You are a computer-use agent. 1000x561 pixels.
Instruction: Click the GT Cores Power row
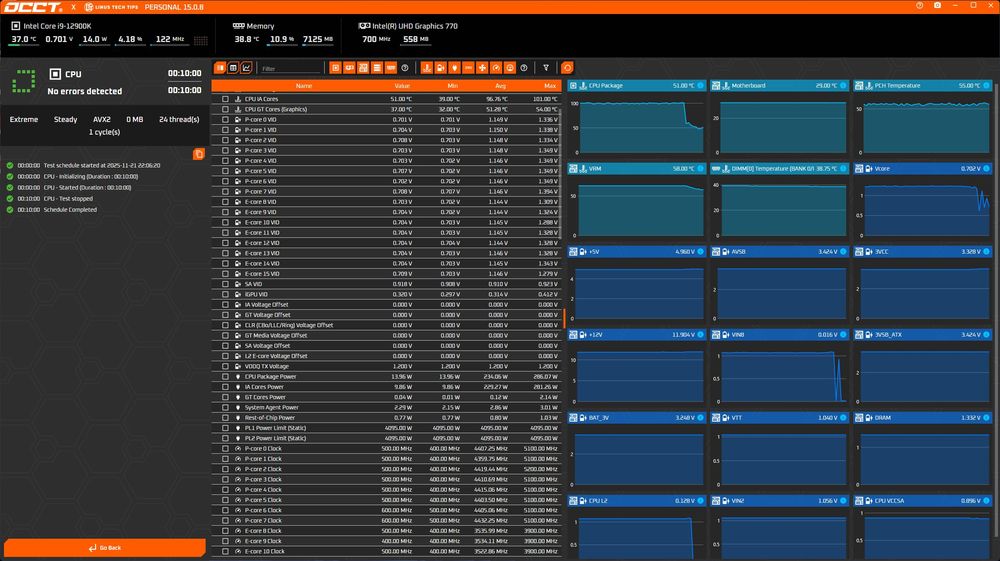pos(386,397)
